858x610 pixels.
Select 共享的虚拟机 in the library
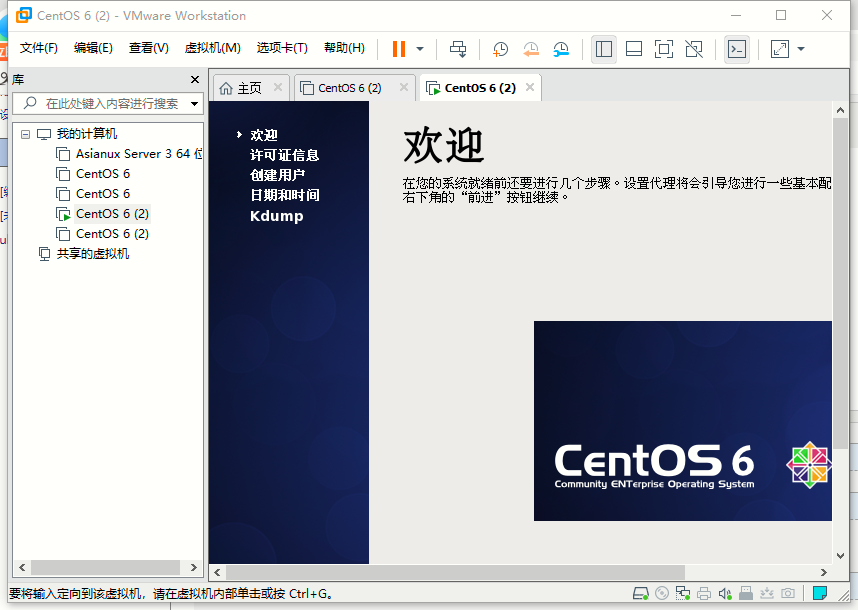point(92,254)
